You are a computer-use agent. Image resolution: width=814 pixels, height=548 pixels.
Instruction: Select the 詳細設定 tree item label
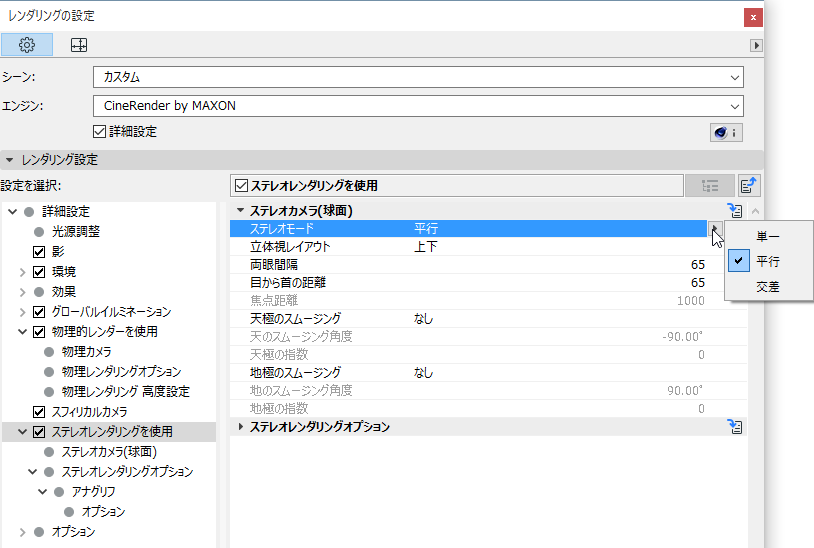66,212
